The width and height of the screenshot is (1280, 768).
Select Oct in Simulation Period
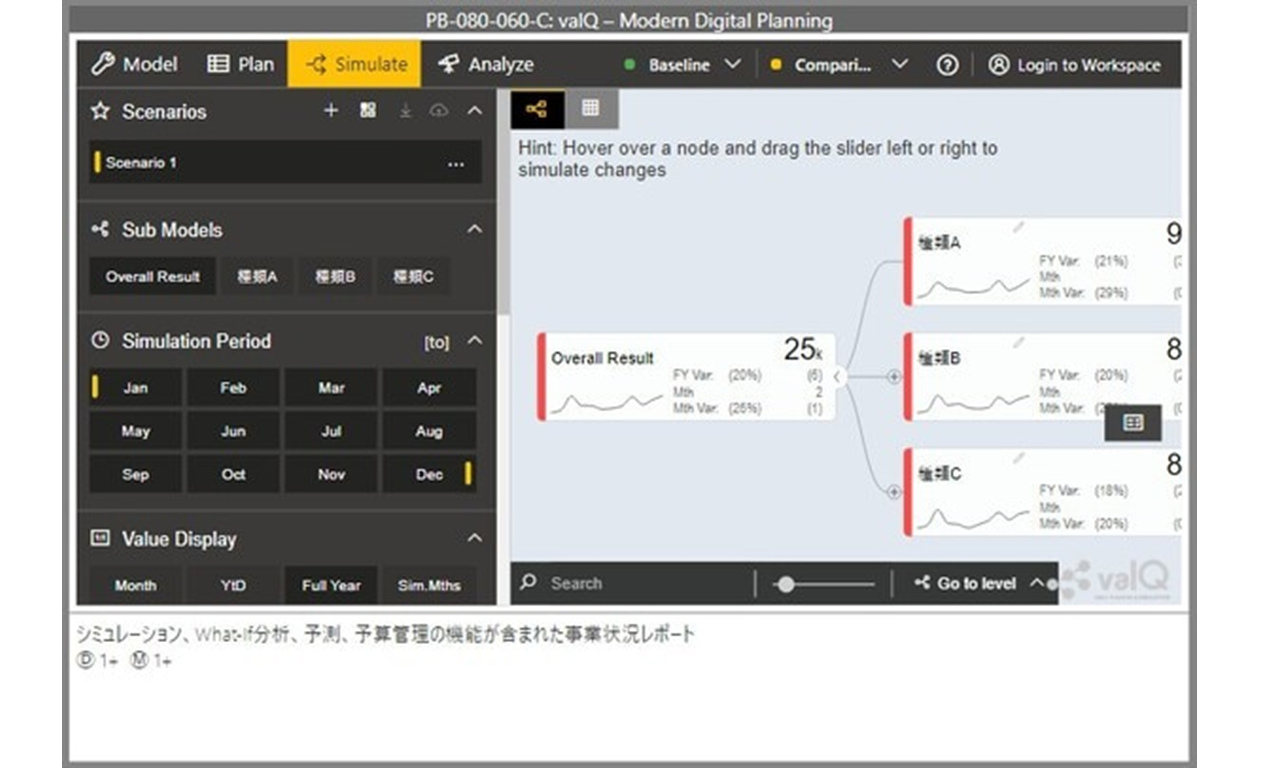coord(233,474)
